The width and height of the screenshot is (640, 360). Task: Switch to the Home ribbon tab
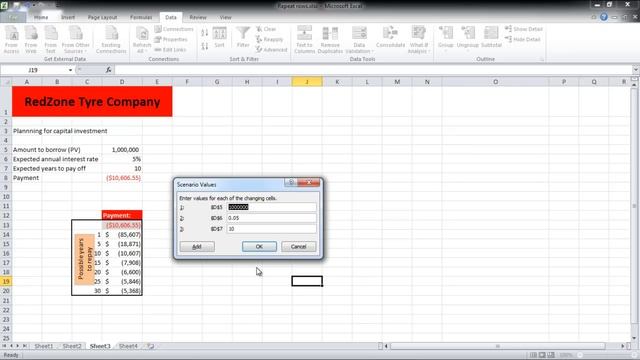[x=41, y=18]
